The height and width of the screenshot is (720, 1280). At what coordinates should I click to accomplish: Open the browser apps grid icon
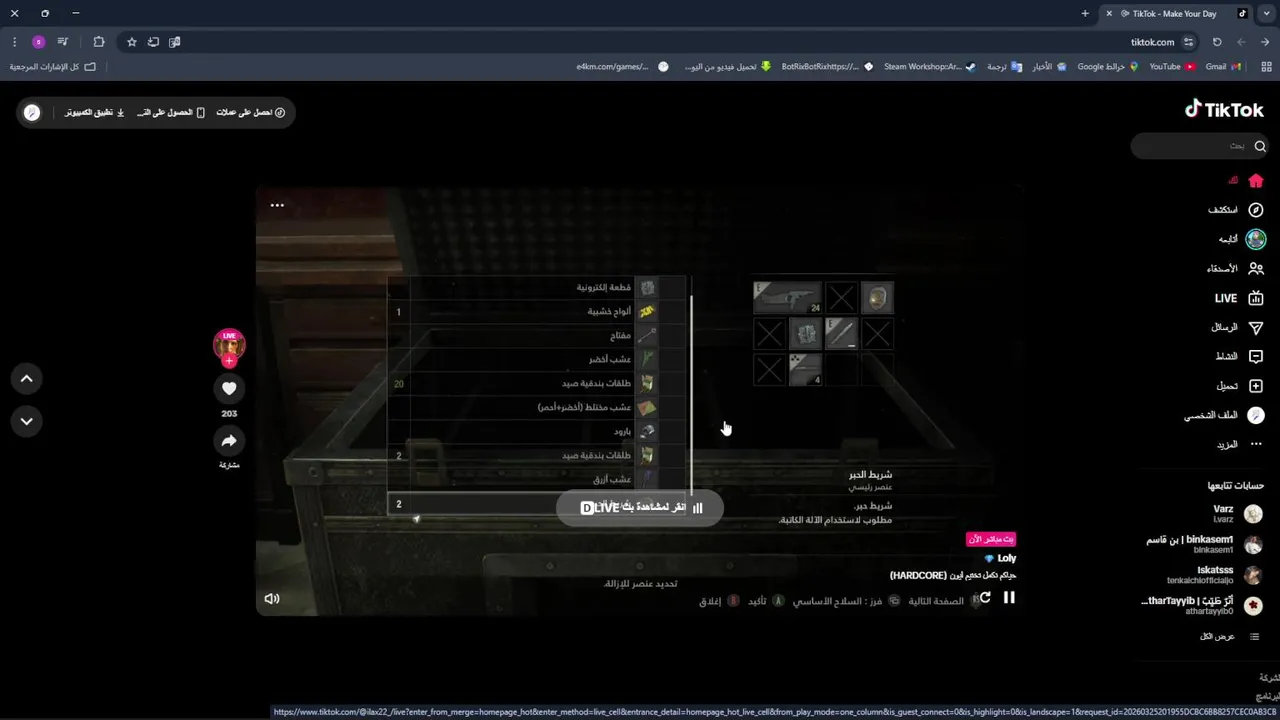click(x=1264, y=66)
